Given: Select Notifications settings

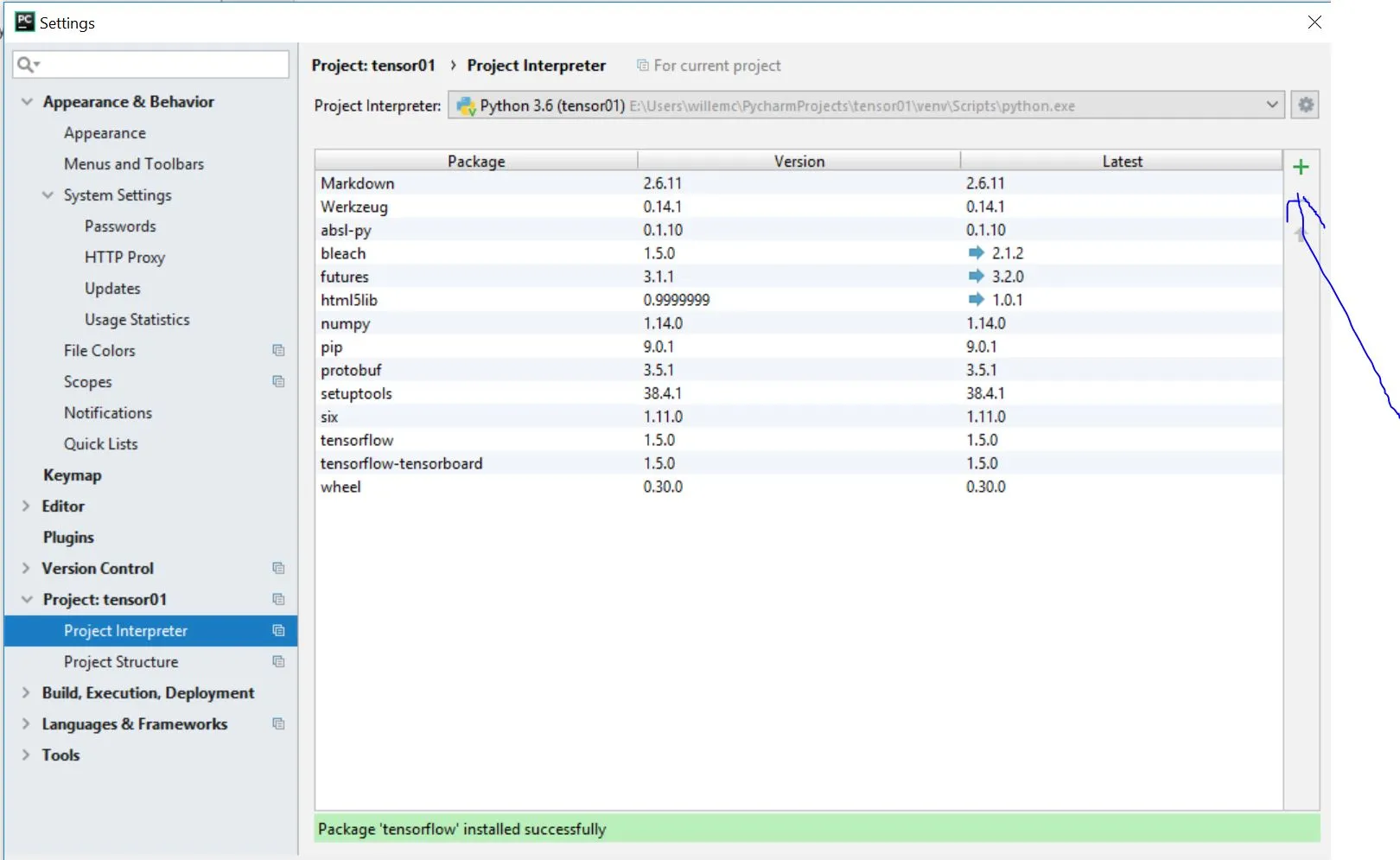Looking at the screenshot, I should (x=108, y=413).
